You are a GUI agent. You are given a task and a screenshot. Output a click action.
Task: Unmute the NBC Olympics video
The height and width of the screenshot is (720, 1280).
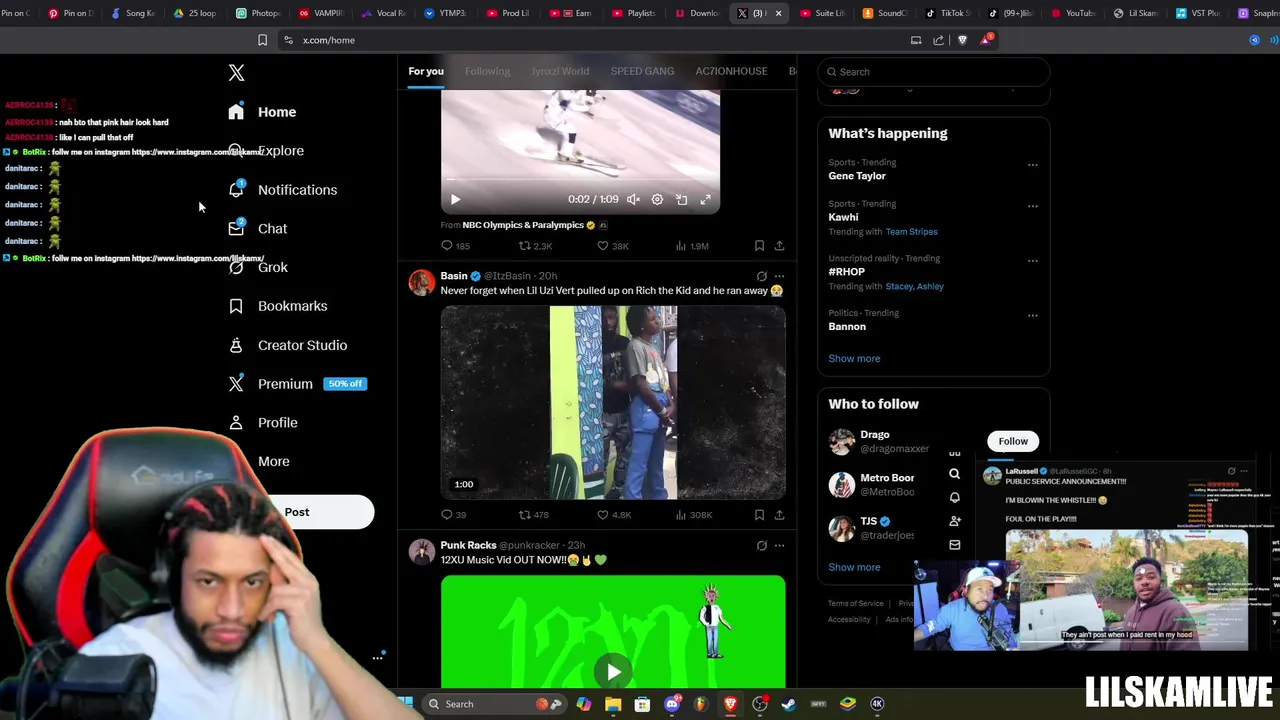click(x=633, y=199)
